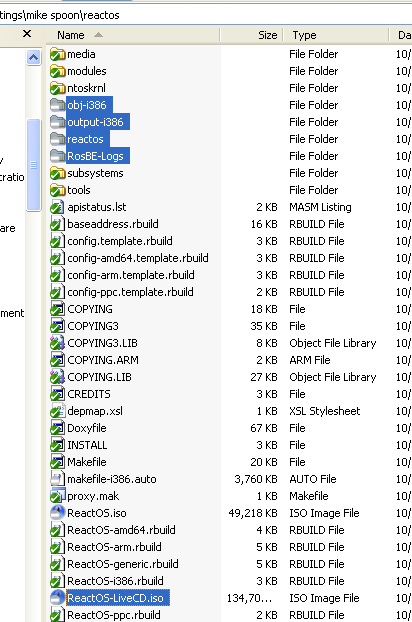Select the COPYING.ARM file name
The width and height of the screenshot is (412, 622).
pos(103,360)
